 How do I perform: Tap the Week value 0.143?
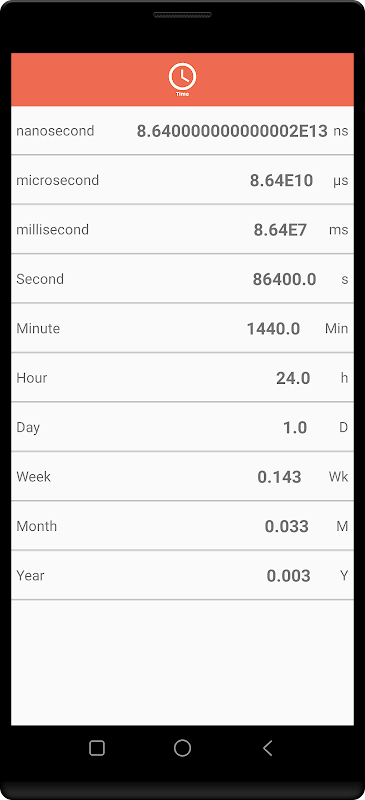point(279,477)
